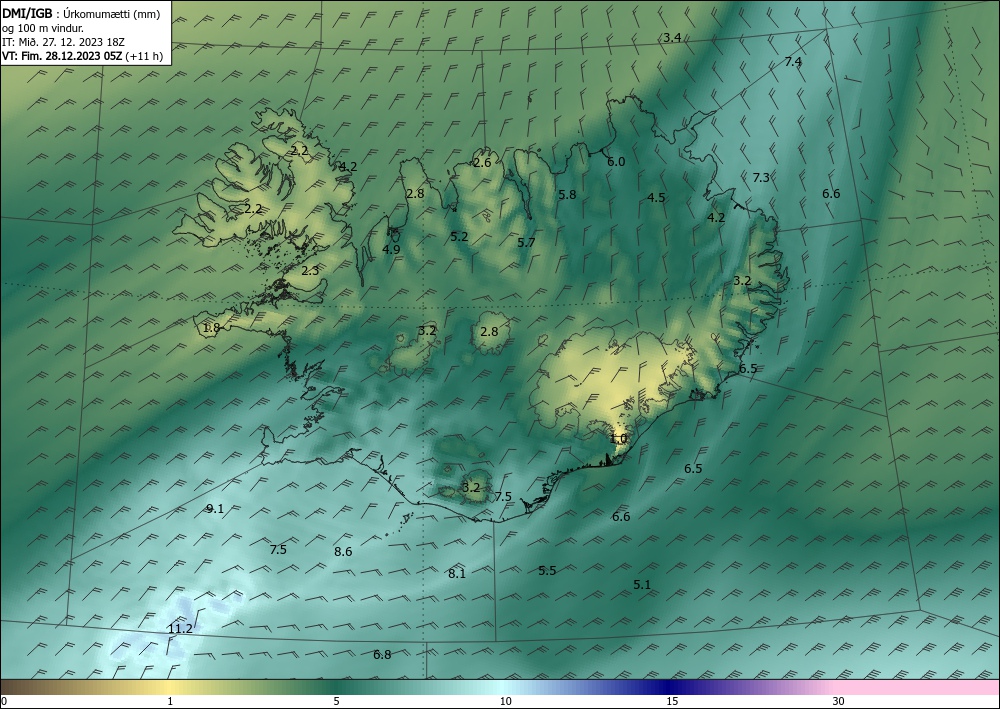Select the 11.2 maximum value label
Screen dimensions: 1000x709
(x=180, y=629)
